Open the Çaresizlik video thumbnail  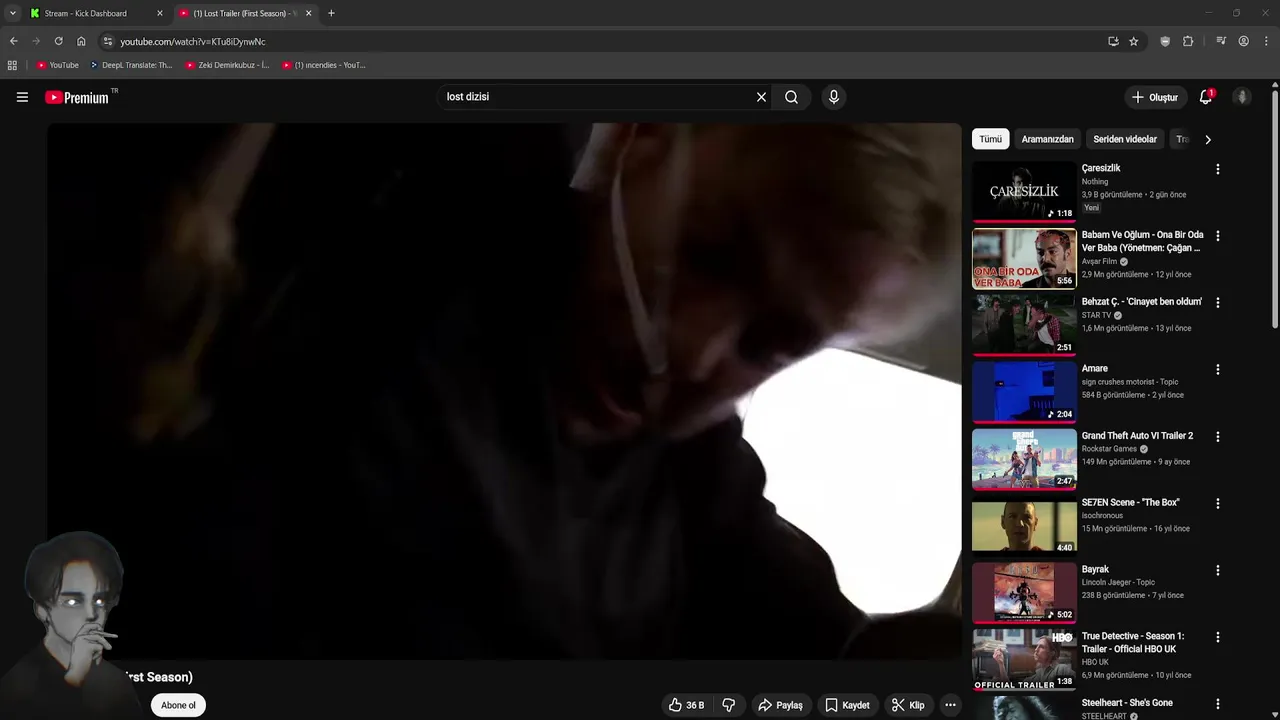[x=1024, y=191]
